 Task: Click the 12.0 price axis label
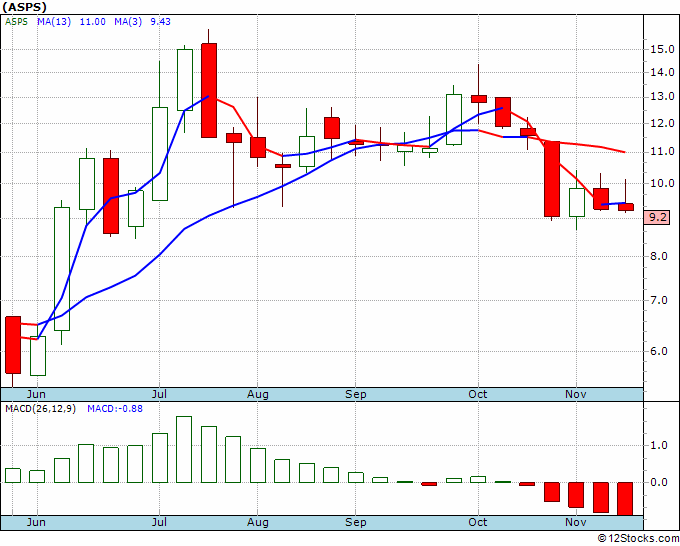point(662,124)
